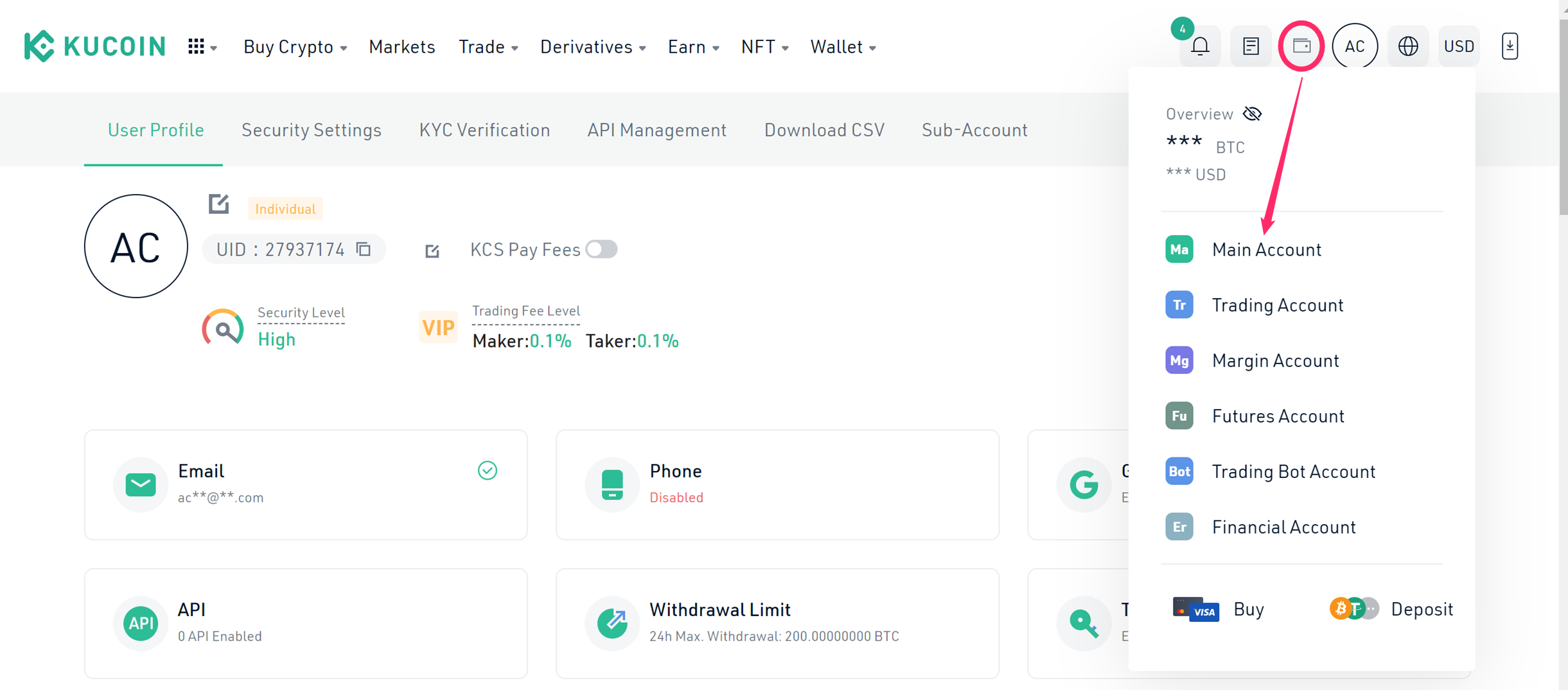Edit avatar using the pencil icon above UID
The image size is (1568, 690).
(218, 204)
